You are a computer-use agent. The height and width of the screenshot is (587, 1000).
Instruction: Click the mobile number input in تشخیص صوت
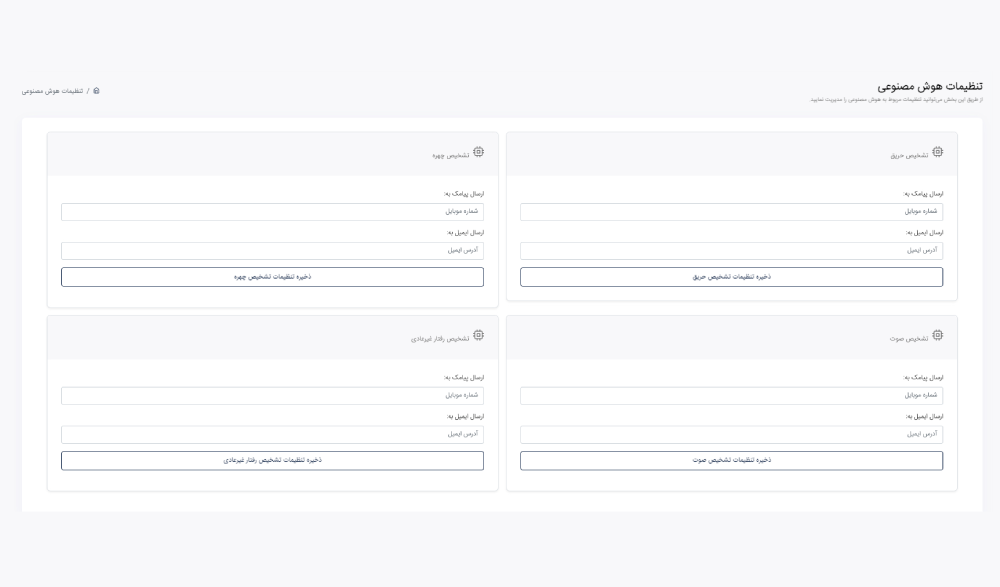(731, 396)
